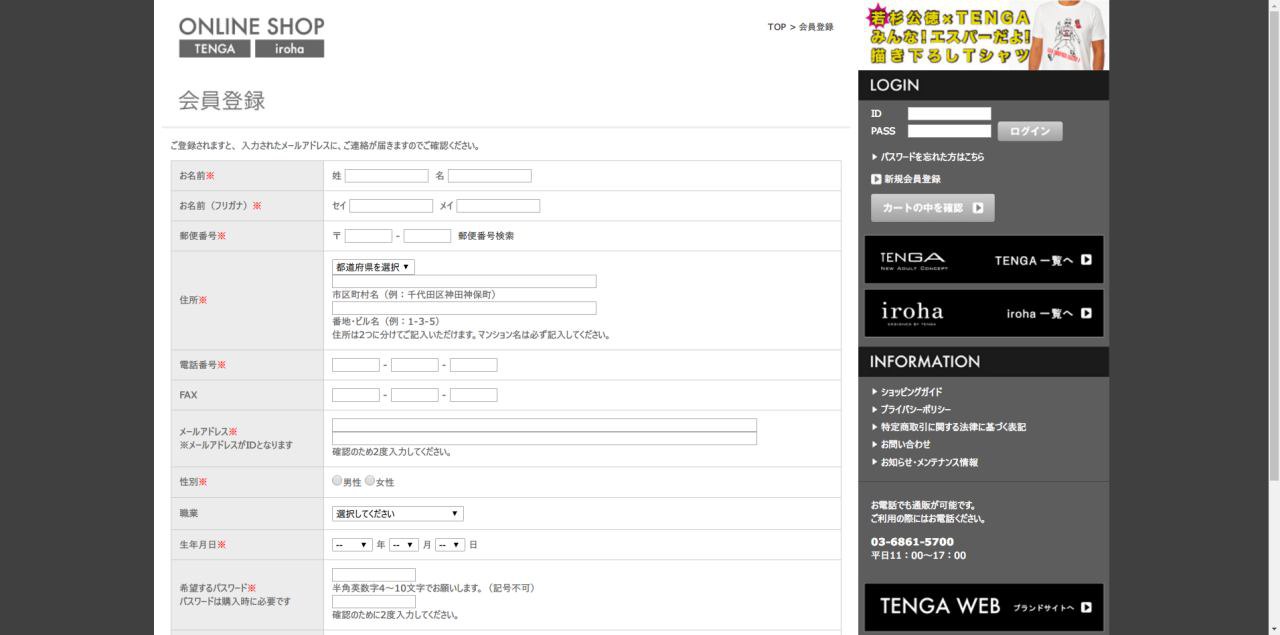Click カートの中を確認 cart button
This screenshot has width=1280, height=635.
point(932,208)
